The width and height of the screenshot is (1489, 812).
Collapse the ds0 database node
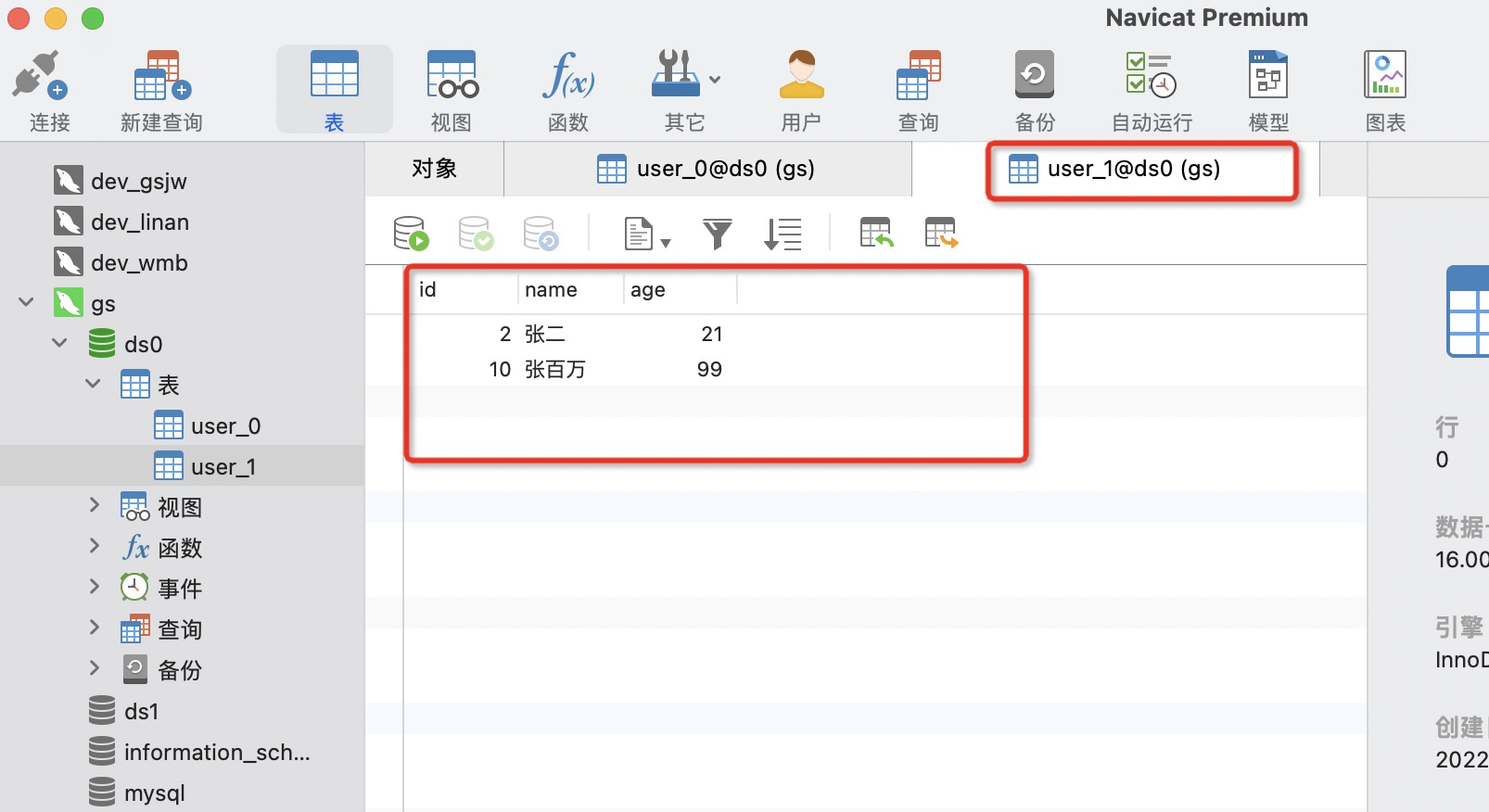point(60,343)
